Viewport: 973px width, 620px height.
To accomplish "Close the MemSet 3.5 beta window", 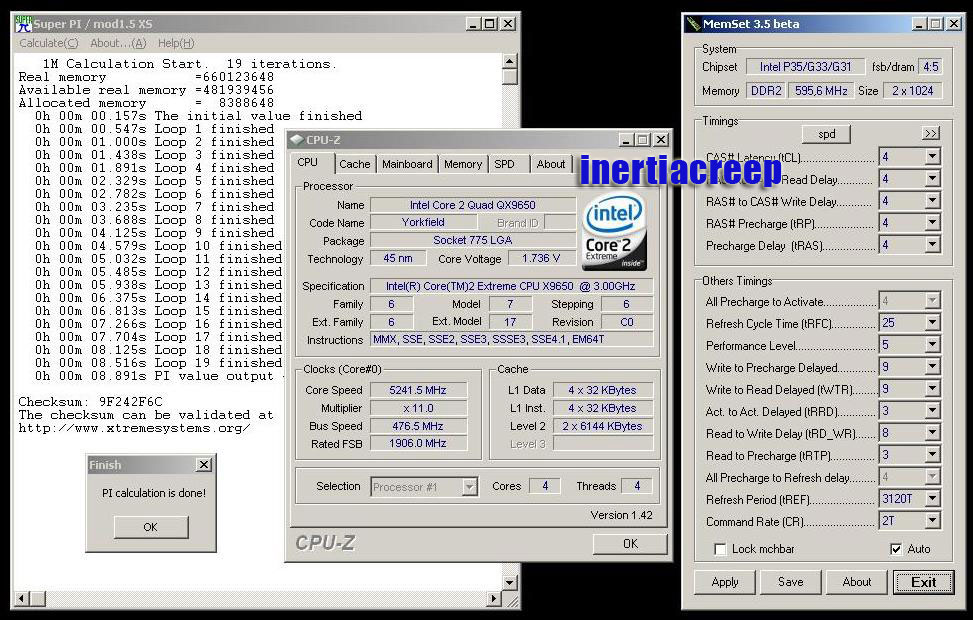I will pyautogui.click(x=954, y=24).
